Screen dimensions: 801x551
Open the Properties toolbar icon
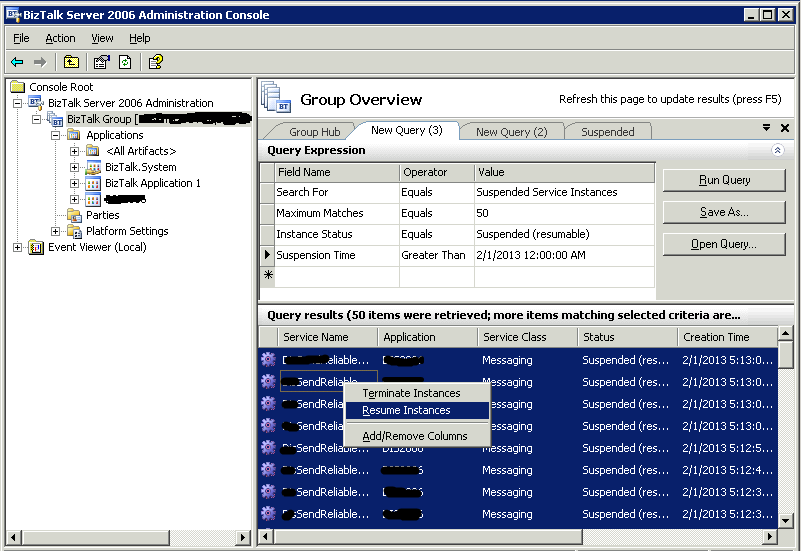101,62
